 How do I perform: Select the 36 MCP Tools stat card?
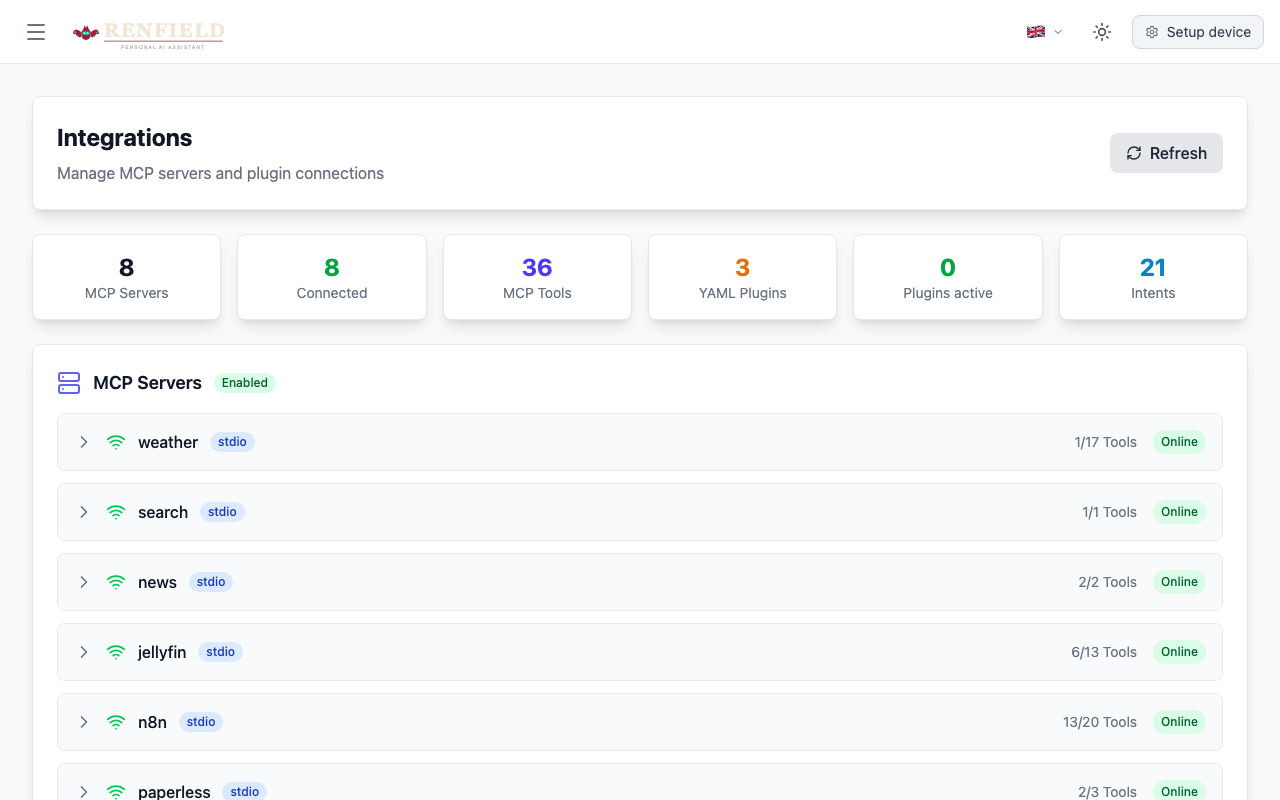pos(537,277)
